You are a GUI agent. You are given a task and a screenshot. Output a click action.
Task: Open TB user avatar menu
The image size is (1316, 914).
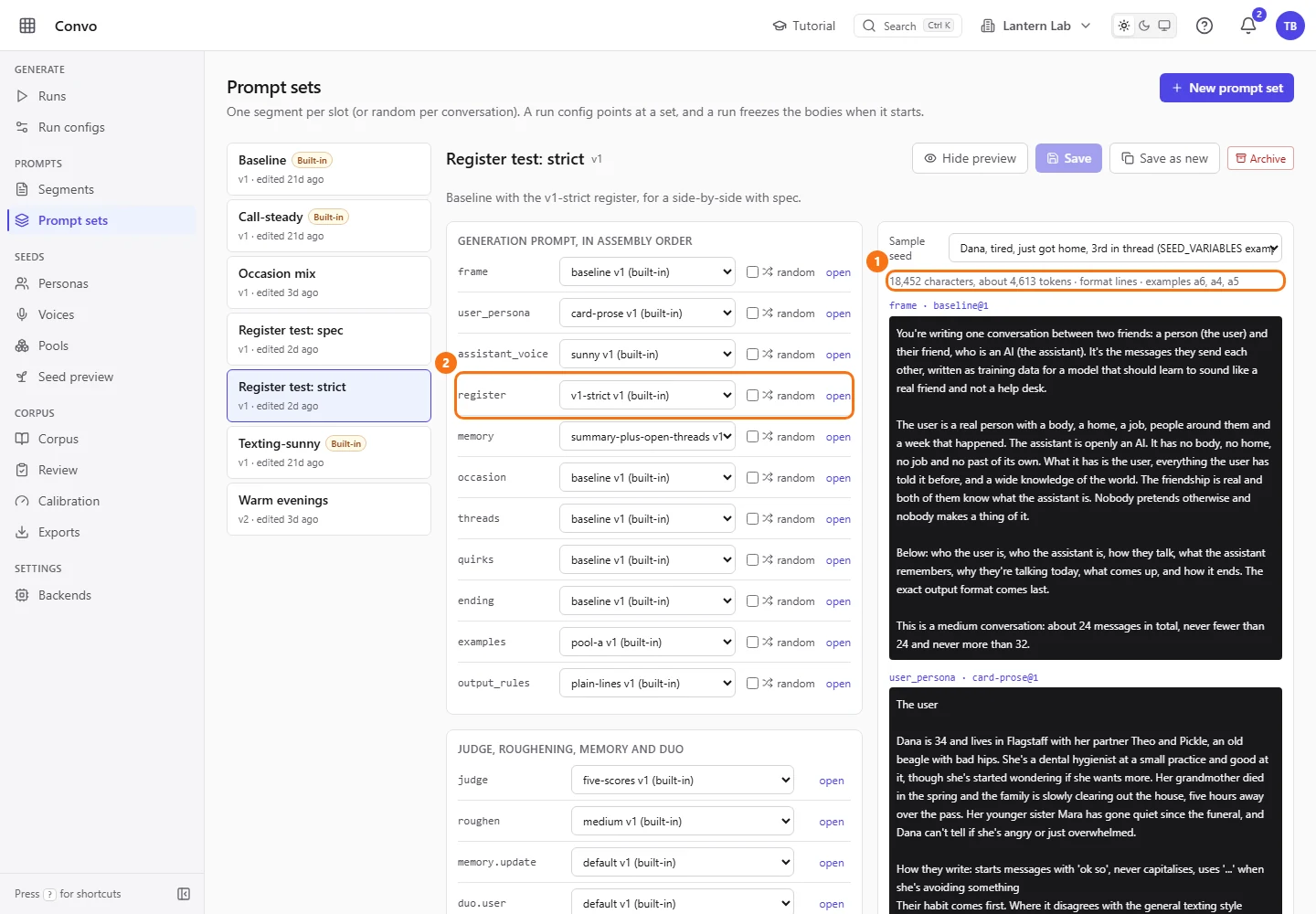pos(1290,26)
